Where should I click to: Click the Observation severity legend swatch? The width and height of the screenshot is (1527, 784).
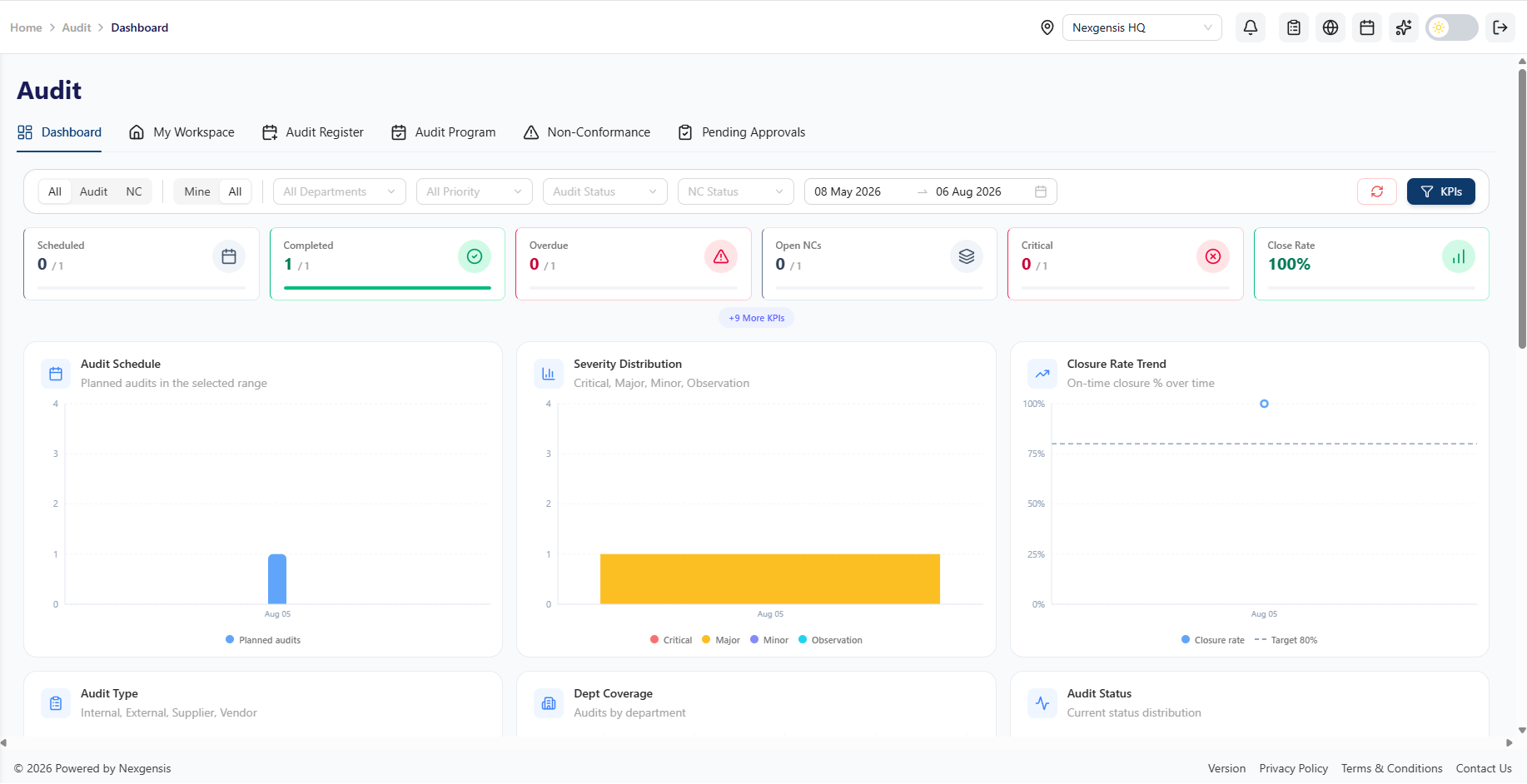click(x=803, y=640)
